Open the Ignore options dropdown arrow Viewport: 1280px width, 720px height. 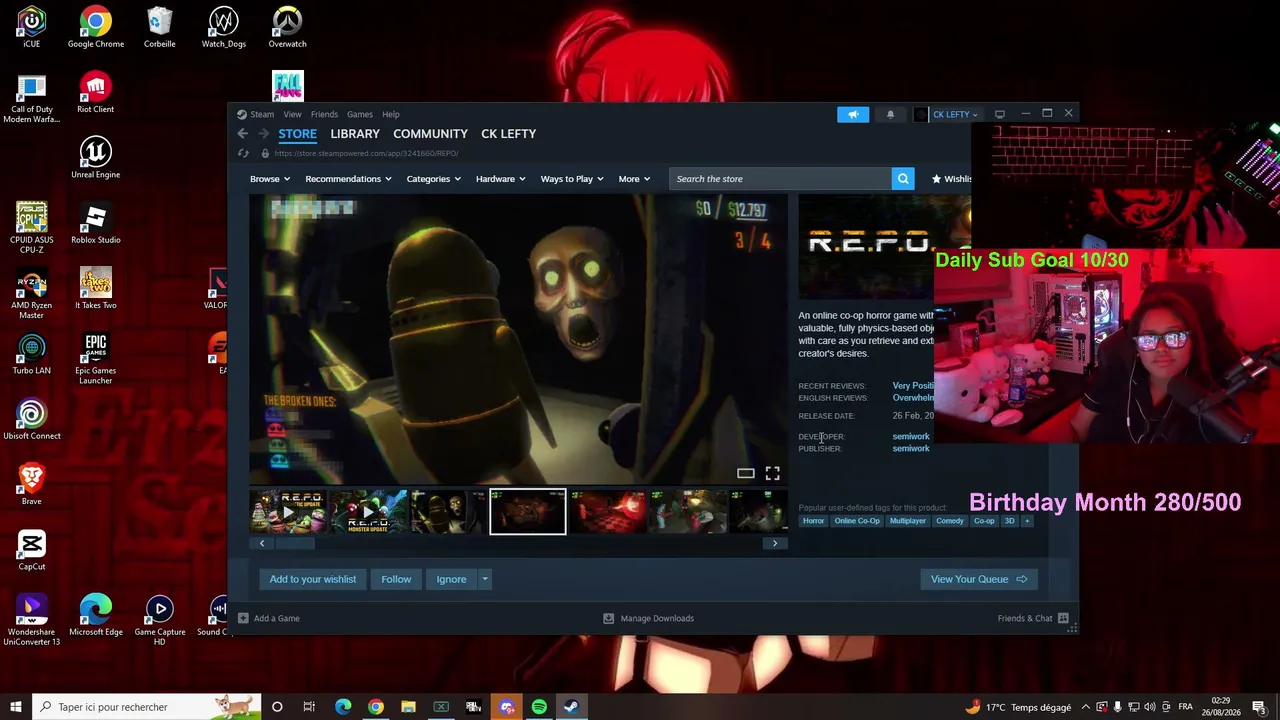click(x=485, y=579)
